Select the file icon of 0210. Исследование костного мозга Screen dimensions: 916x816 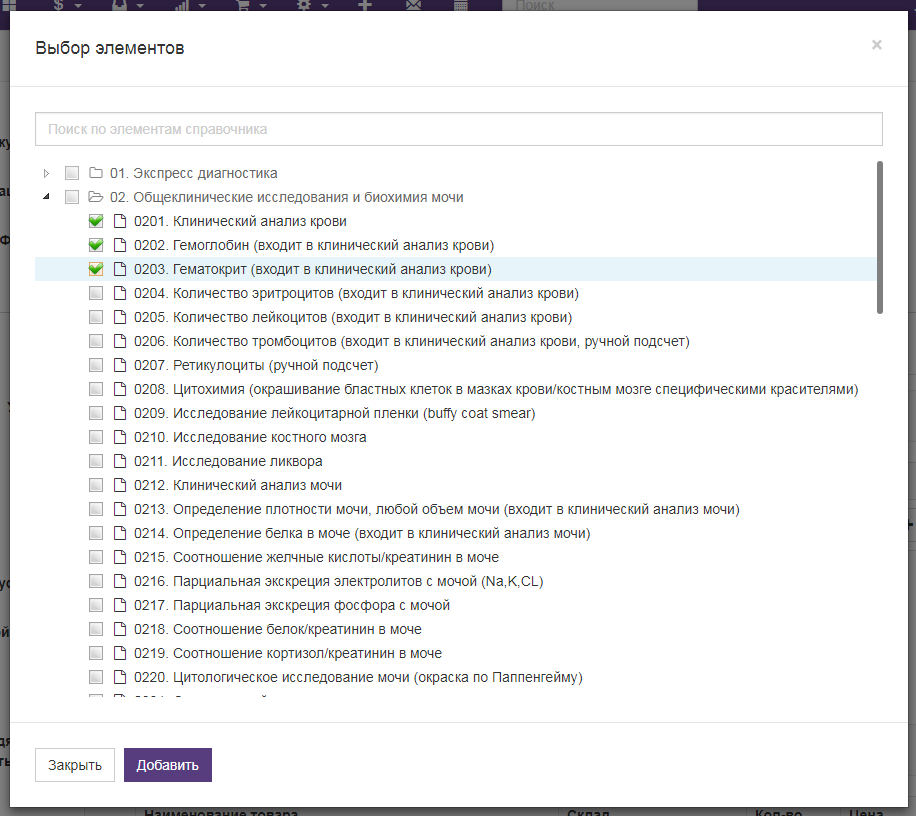pos(120,436)
